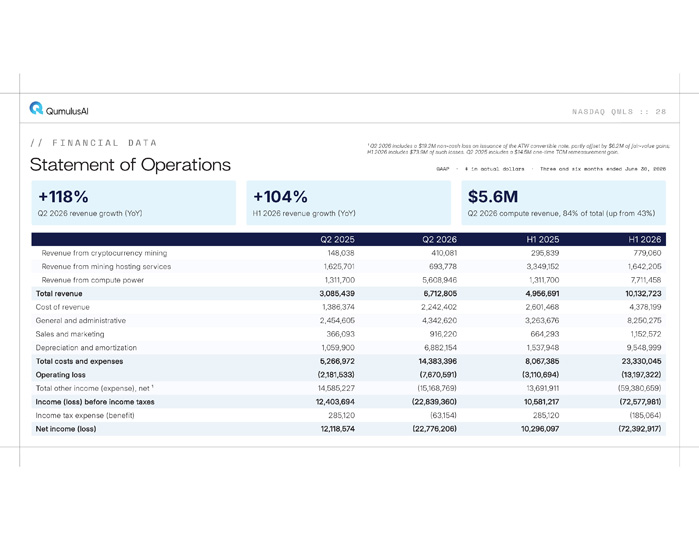Click the value '5,608,946' compute power revenue
The width and height of the screenshot is (699, 540).
tap(440, 280)
